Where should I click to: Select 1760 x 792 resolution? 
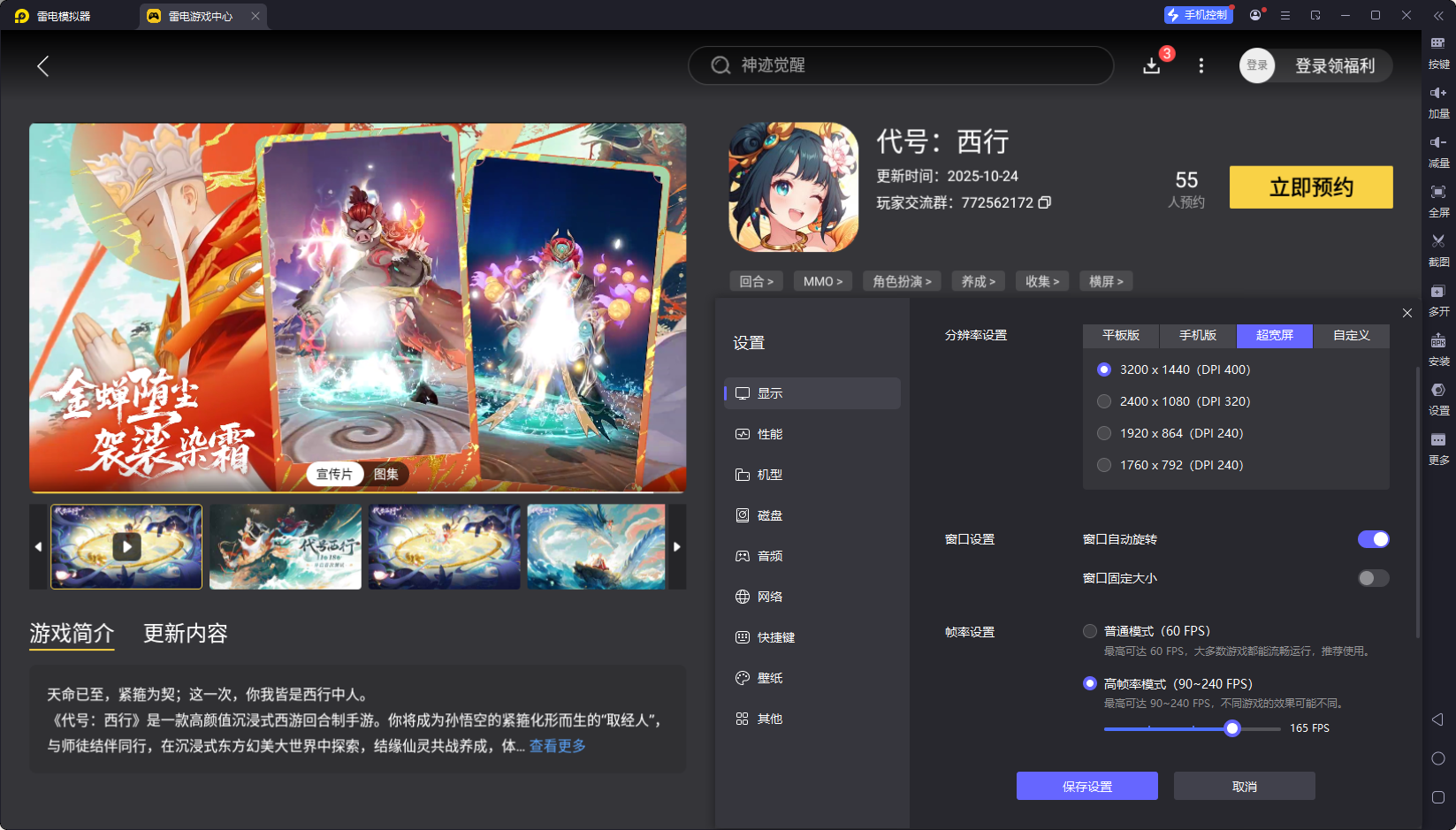1104,465
